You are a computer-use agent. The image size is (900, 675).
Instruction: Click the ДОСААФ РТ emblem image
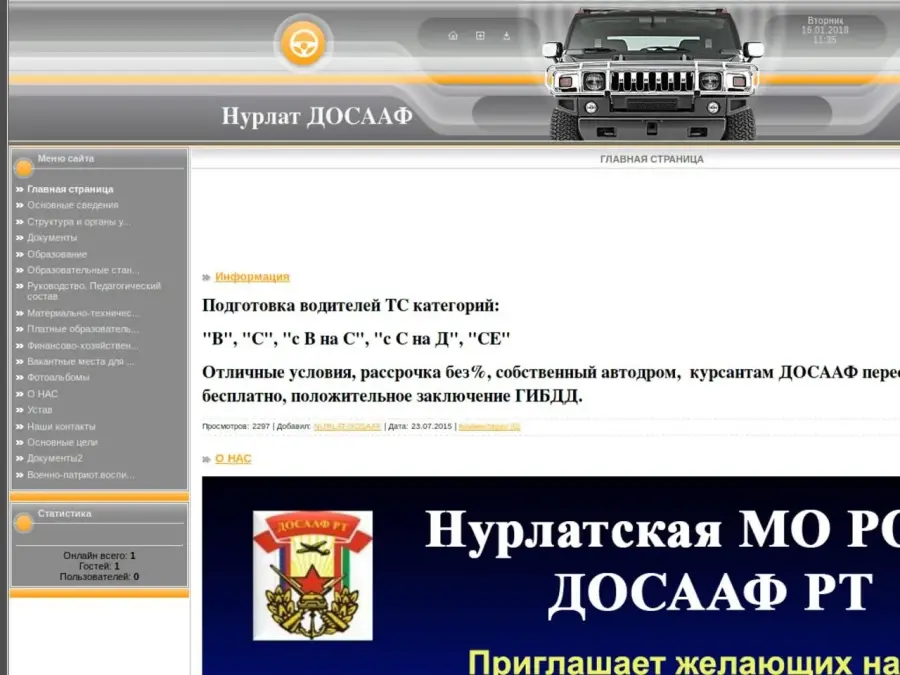[x=312, y=575]
